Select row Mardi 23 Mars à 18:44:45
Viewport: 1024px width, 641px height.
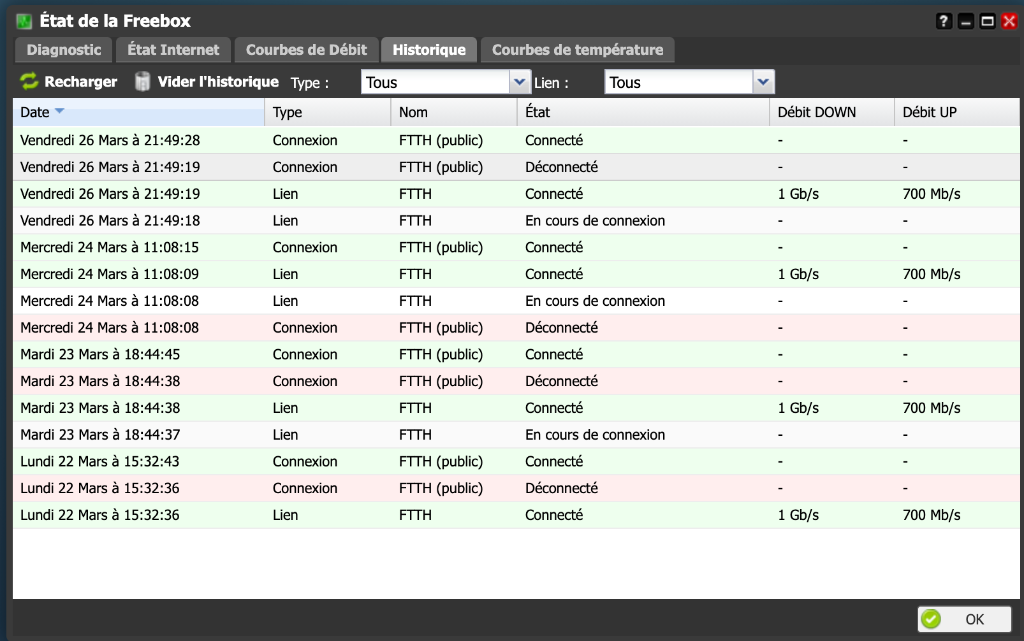pos(516,354)
